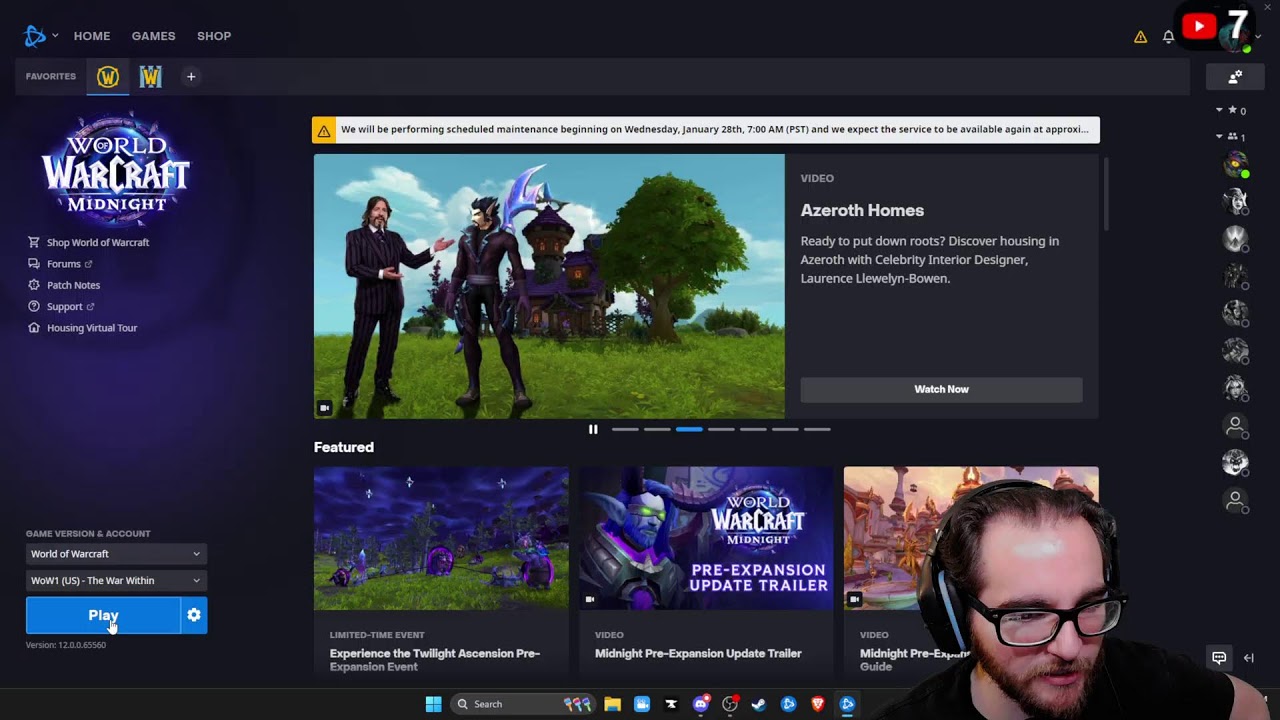Select the highlighted blue carousel indicator
The height and width of the screenshot is (720, 1280).
(689, 429)
